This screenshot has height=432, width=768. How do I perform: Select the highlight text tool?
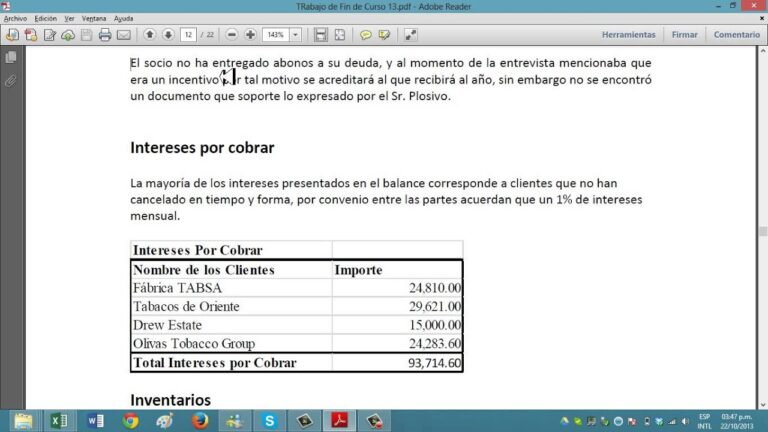(x=384, y=35)
